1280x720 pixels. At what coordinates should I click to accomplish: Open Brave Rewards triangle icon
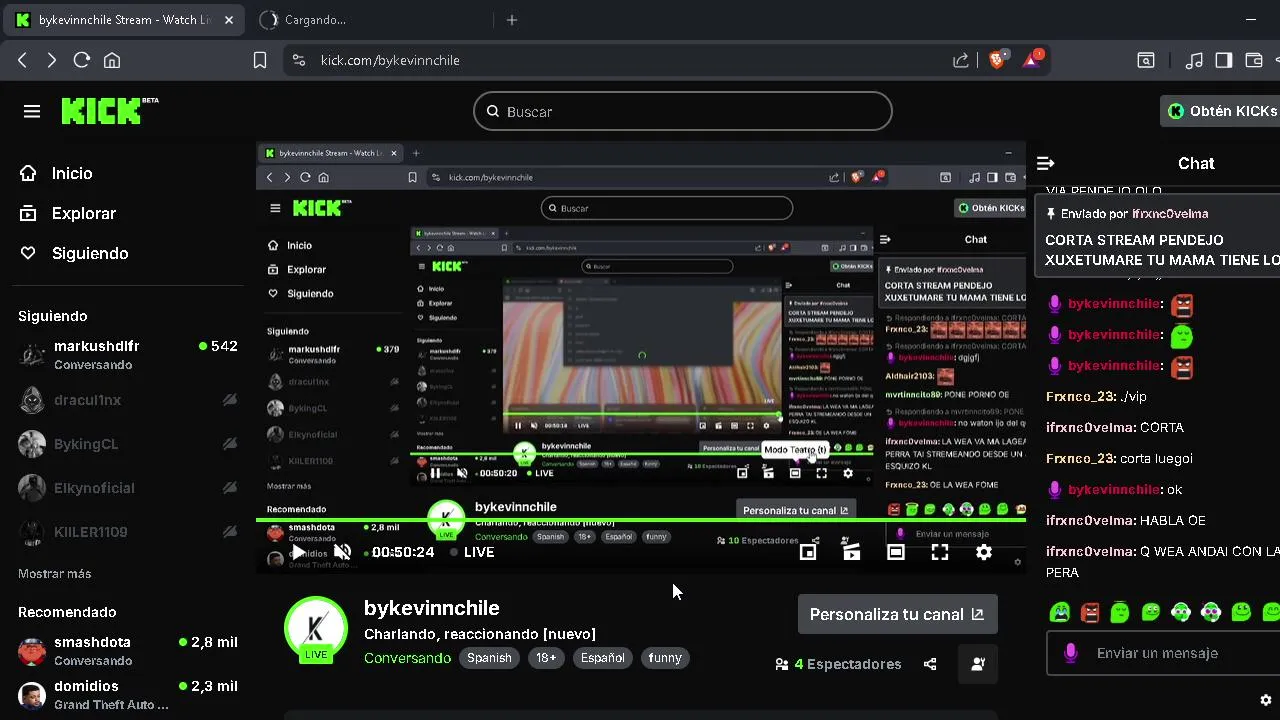pos(1032,59)
